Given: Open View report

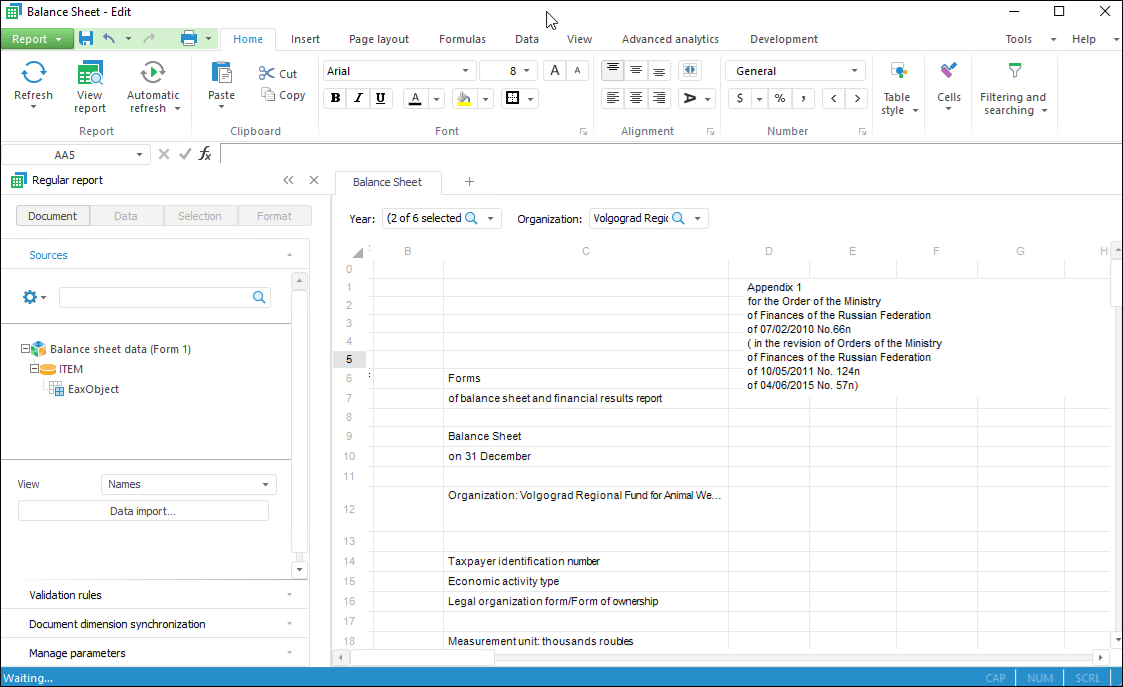Looking at the screenshot, I should (x=90, y=74).
